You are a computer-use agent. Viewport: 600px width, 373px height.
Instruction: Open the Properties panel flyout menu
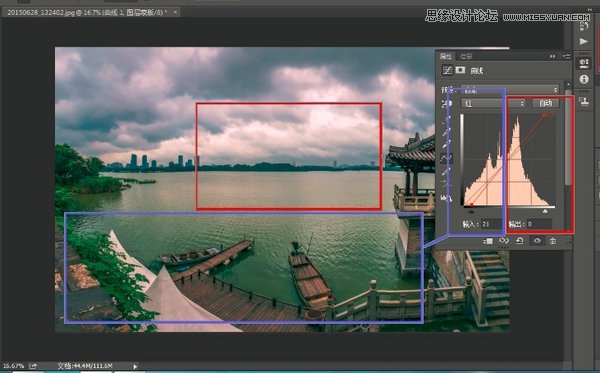566,56
